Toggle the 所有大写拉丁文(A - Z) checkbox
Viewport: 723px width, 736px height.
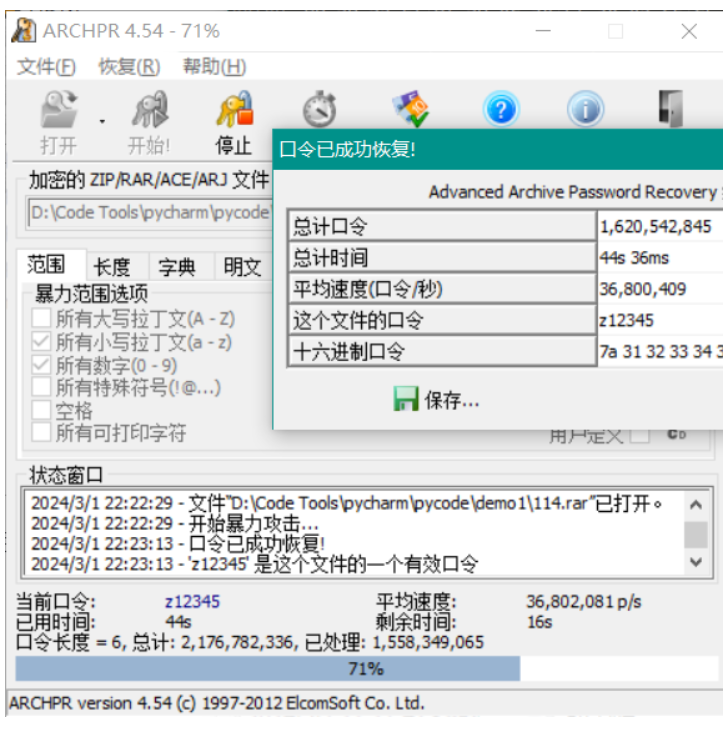[x=41, y=319]
